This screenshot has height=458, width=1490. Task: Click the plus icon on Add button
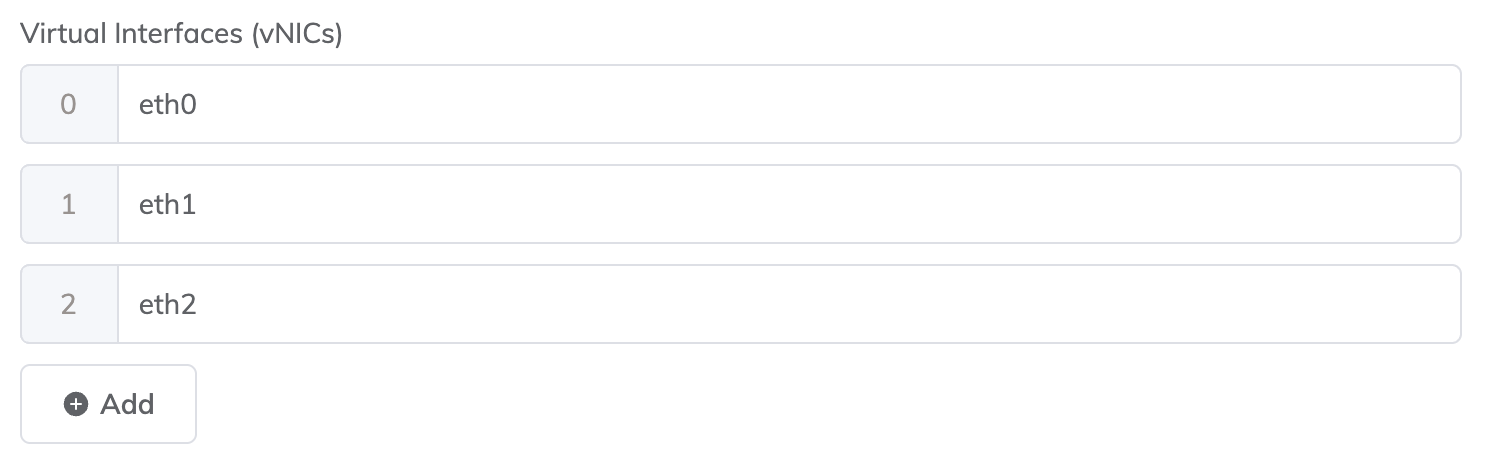pos(76,404)
